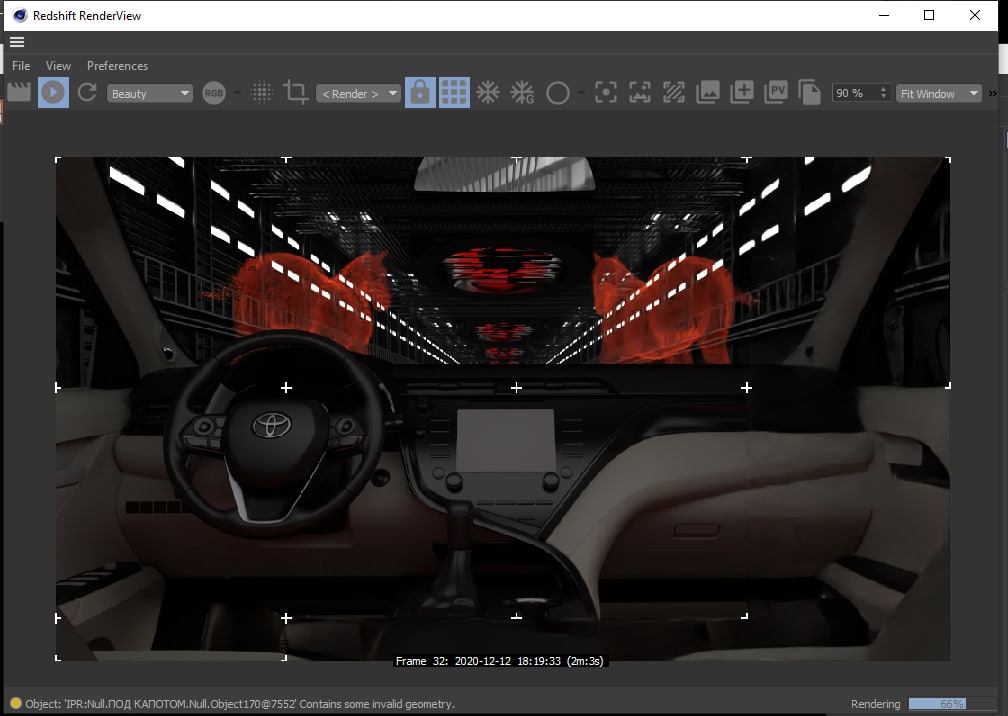The image size is (1008, 716).
Task: Click the Rendering status label
Action: [875, 704]
